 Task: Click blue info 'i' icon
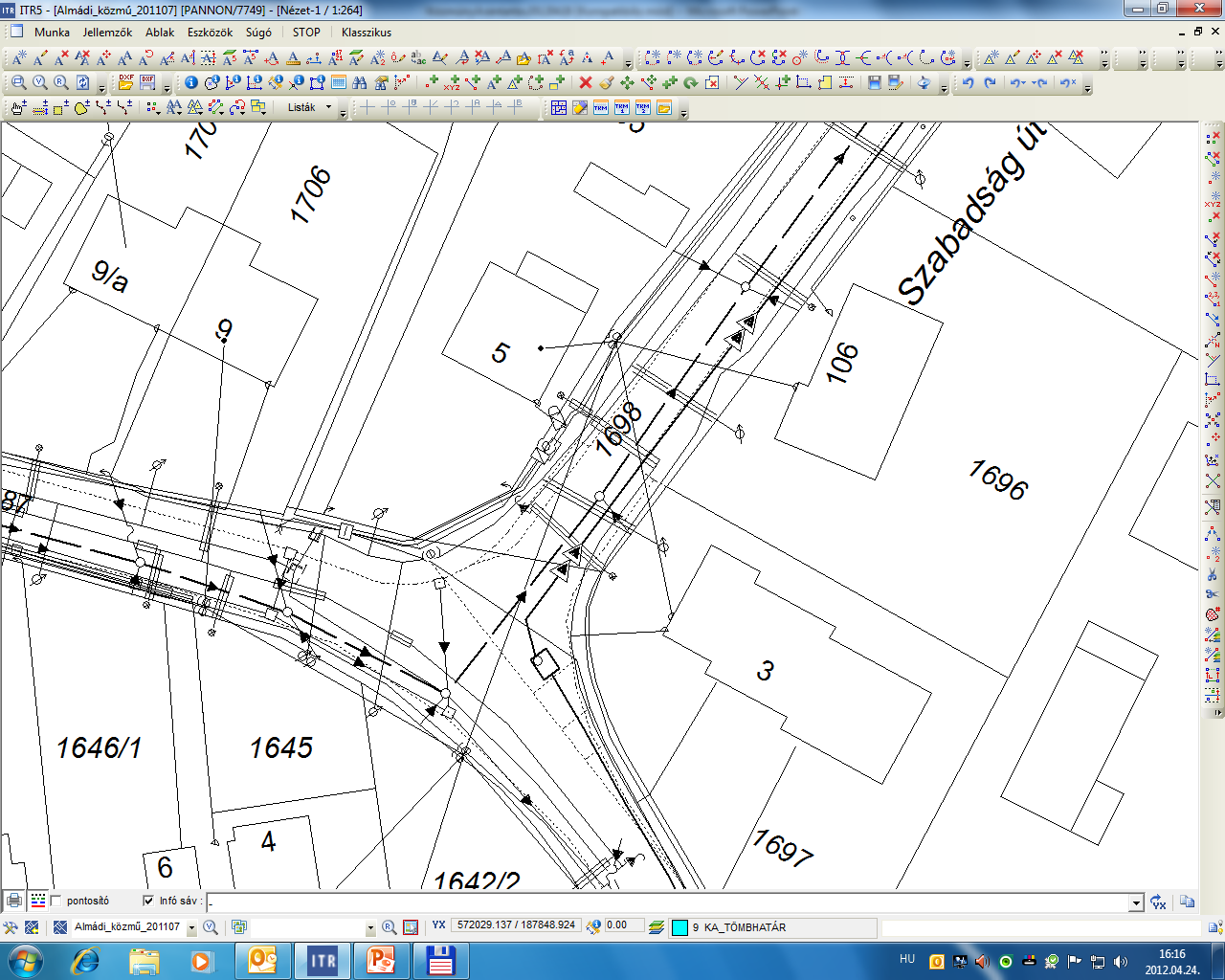(191, 82)
